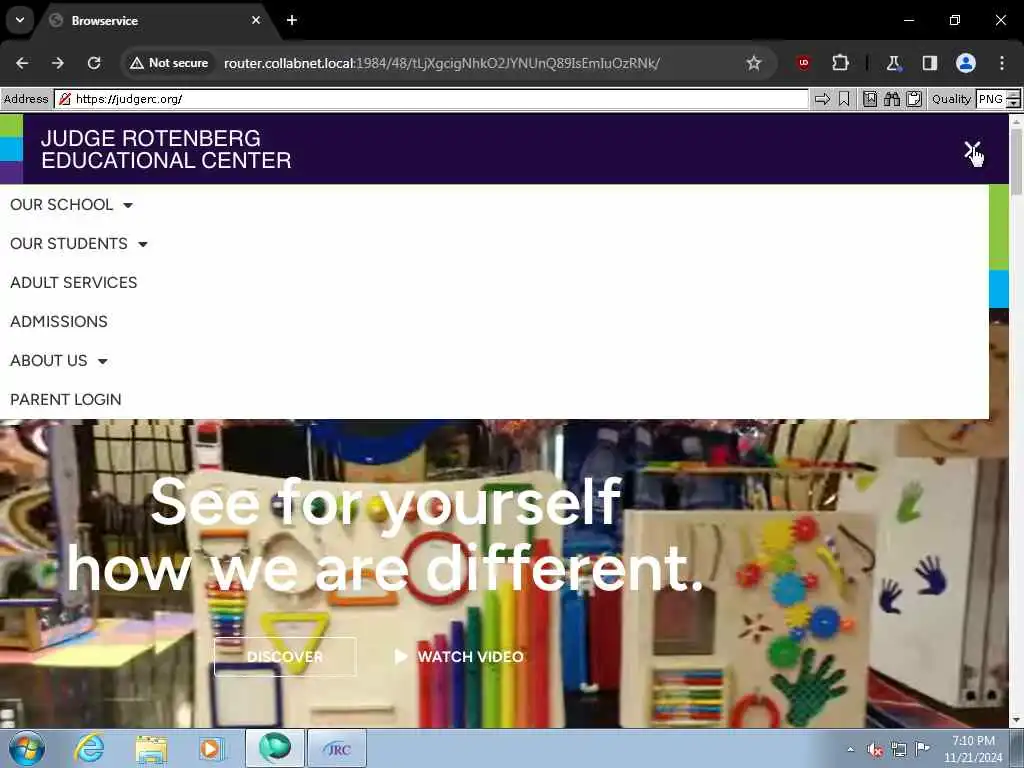The image size is (1024, 768).
Task: Expand the OUR STUDENTS dropdown arrow
Action: coord(142,244)
